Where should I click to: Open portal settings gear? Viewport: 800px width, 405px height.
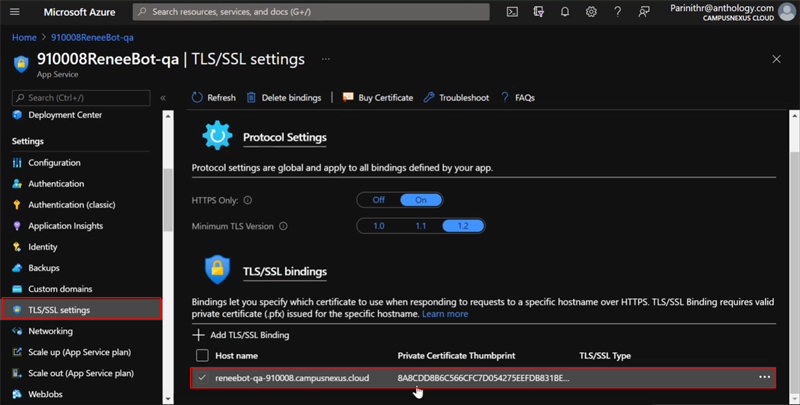591,12
